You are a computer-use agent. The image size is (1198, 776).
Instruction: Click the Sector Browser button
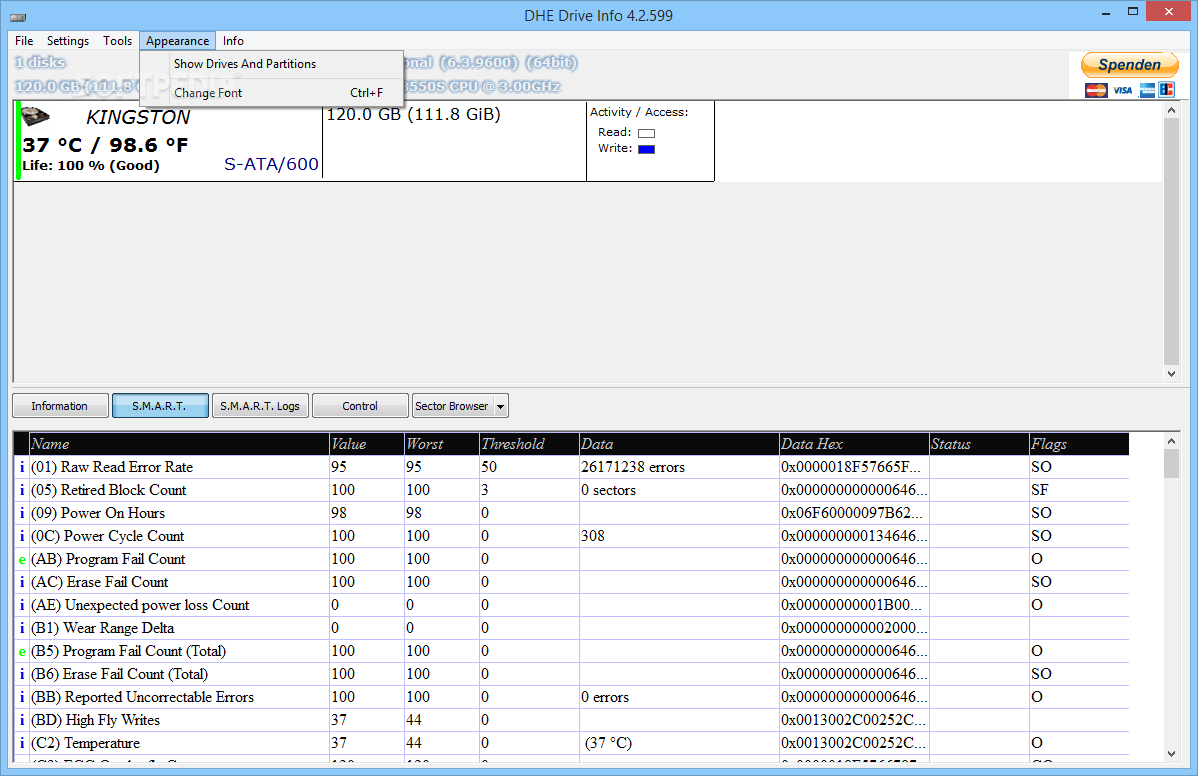pyautogui.click(x=452, y=406)
